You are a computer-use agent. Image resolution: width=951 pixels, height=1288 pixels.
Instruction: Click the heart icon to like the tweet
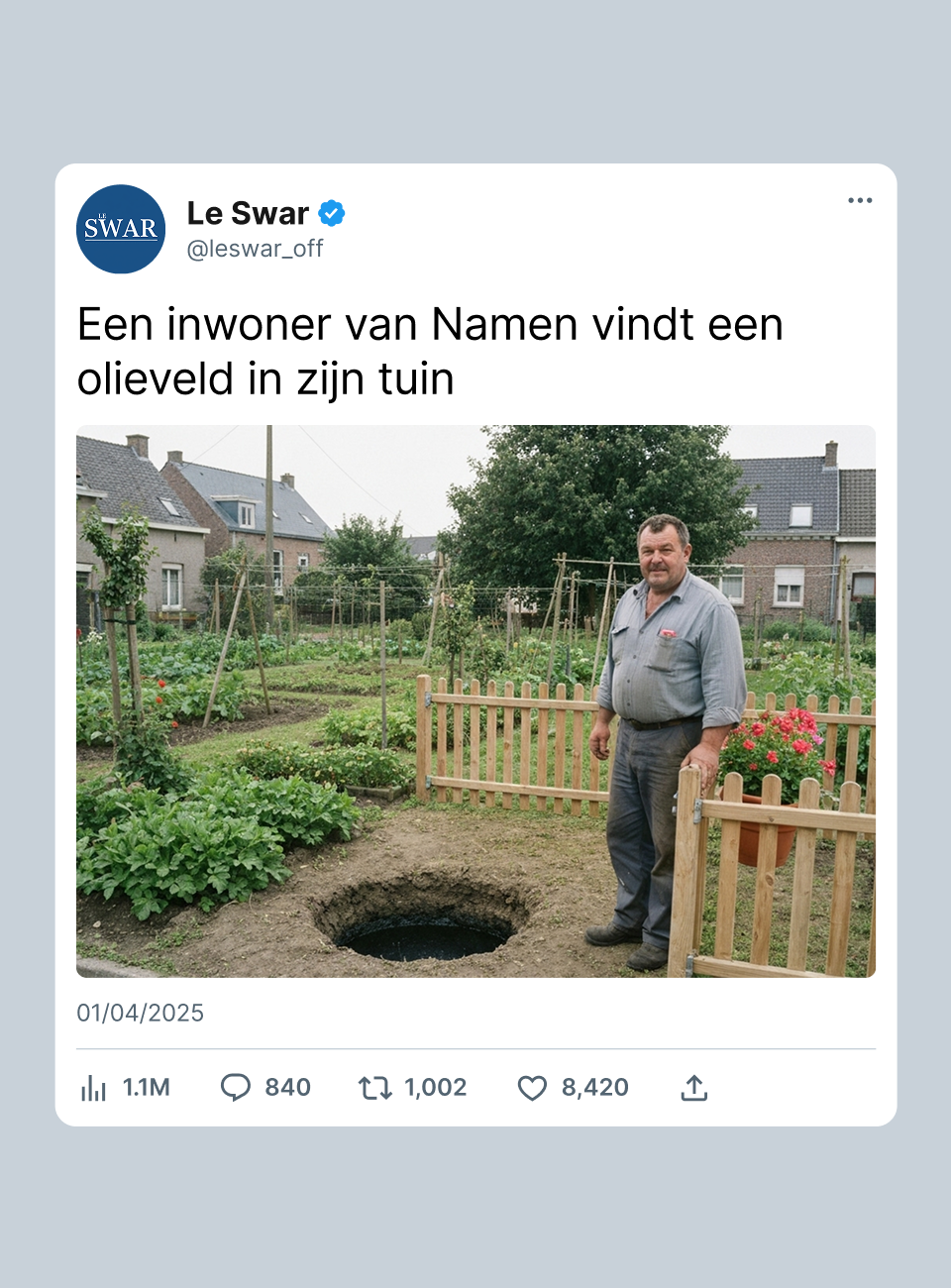coord(532,1087)
